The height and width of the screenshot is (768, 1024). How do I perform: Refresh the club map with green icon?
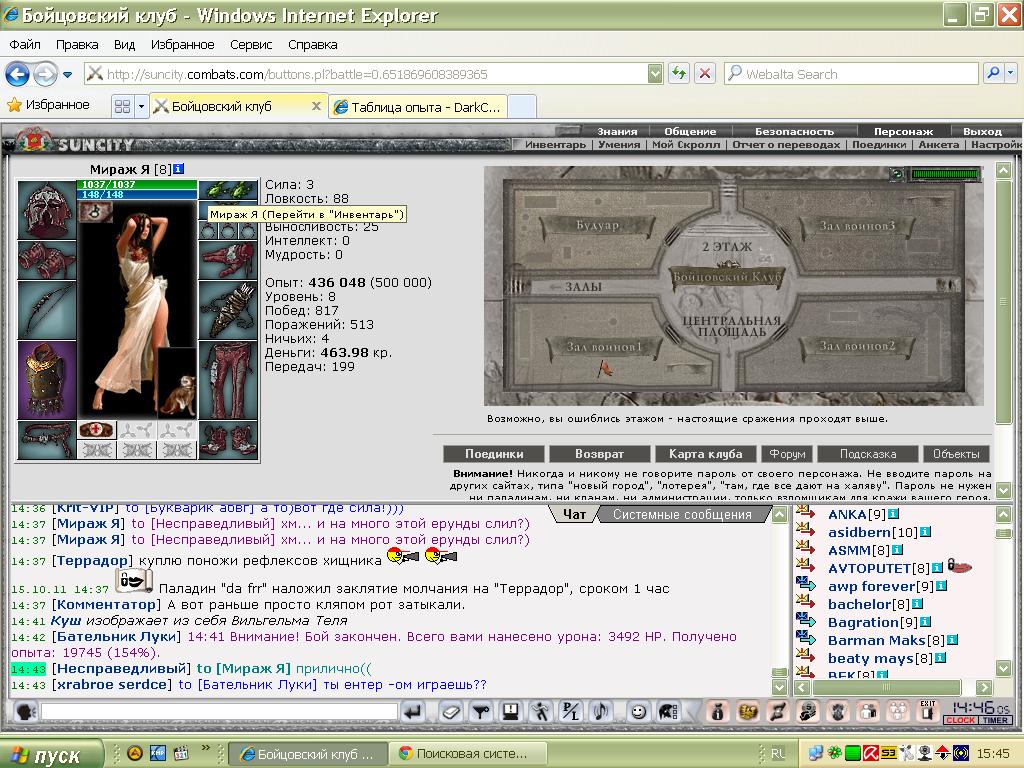click(x=897, y=174)
